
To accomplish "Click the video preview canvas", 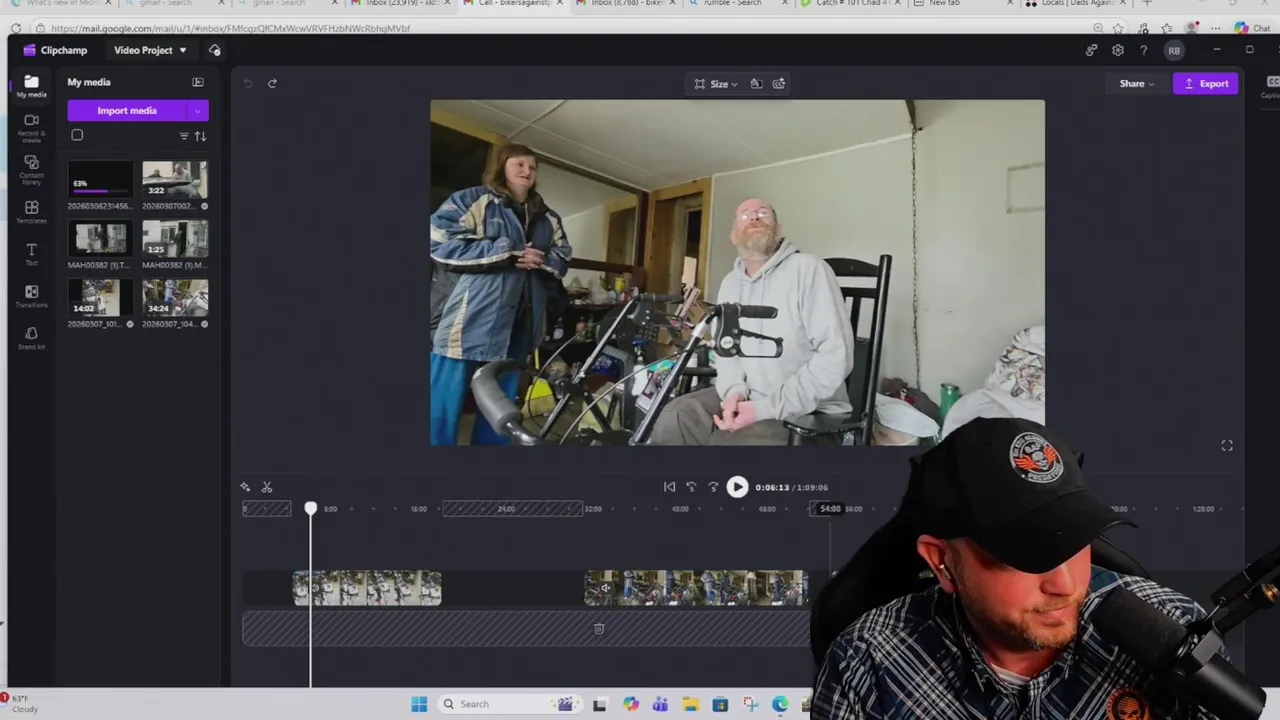I will tap(737, 272).
